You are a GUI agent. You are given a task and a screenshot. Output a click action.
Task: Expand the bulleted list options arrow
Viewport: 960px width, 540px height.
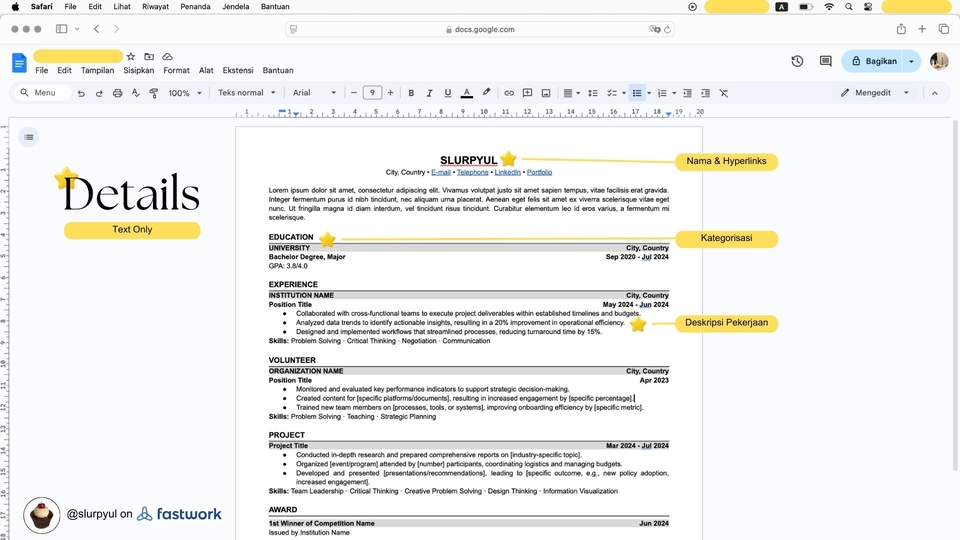(x=649, y=93)
